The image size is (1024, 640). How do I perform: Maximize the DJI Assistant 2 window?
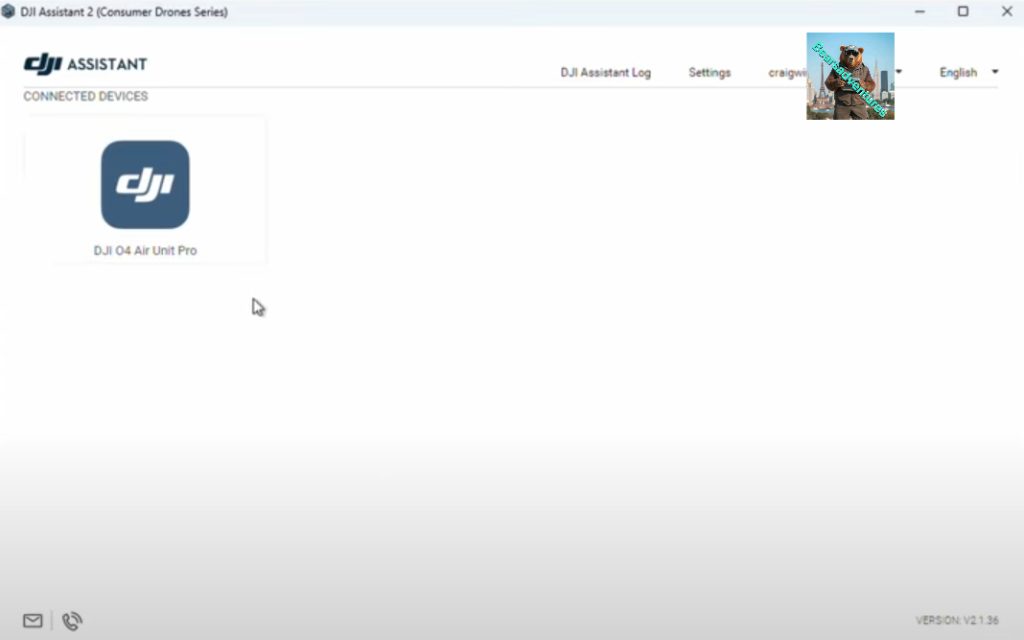[963, 12]
